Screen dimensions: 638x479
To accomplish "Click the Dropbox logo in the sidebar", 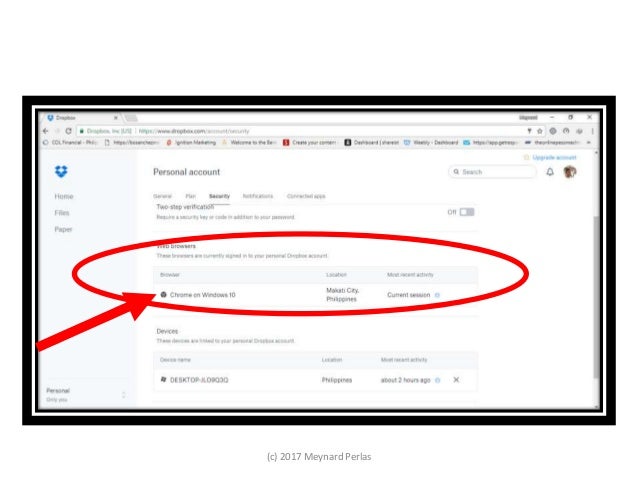I will (x=61, y=171).
